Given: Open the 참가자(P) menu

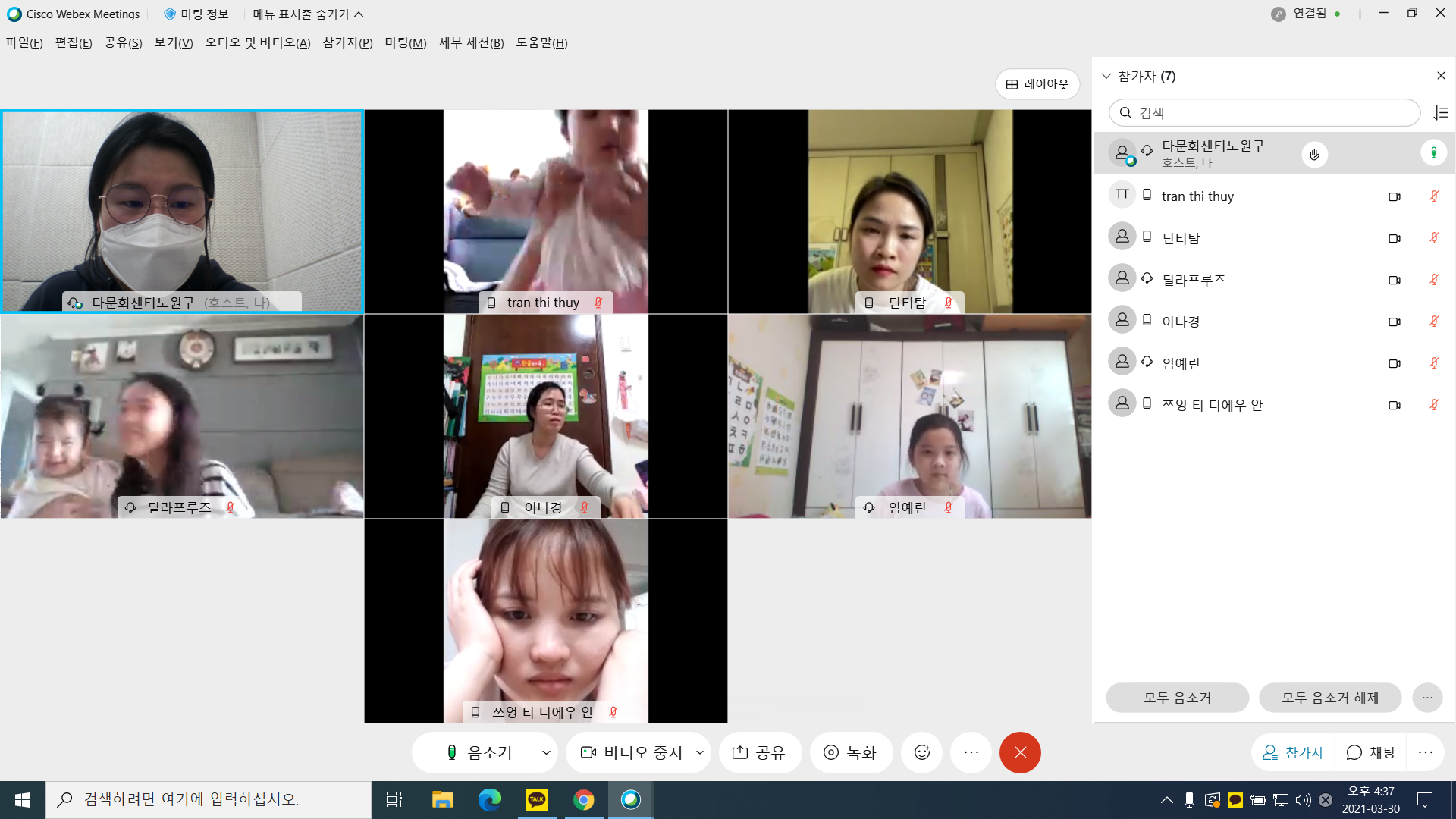Looking at the screenshot, I should click(x=347, y=42).
